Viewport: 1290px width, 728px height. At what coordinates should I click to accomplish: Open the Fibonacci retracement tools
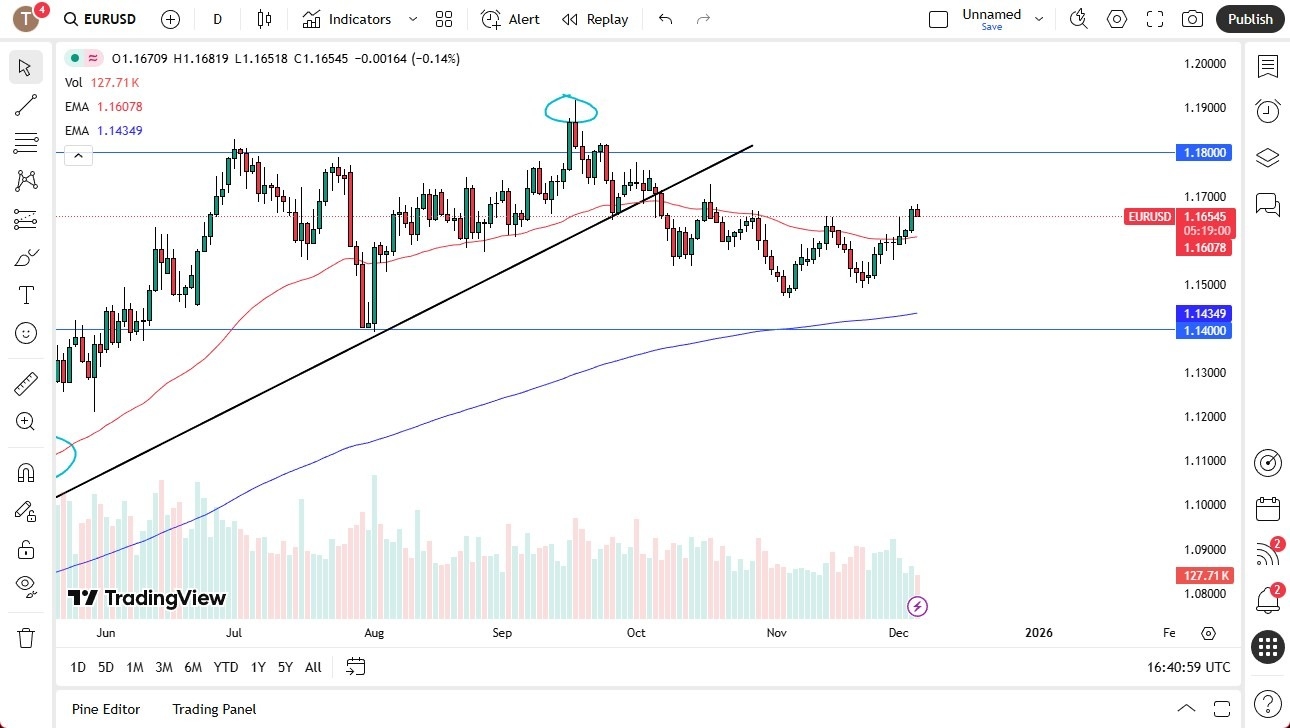(x=25, y=143)
